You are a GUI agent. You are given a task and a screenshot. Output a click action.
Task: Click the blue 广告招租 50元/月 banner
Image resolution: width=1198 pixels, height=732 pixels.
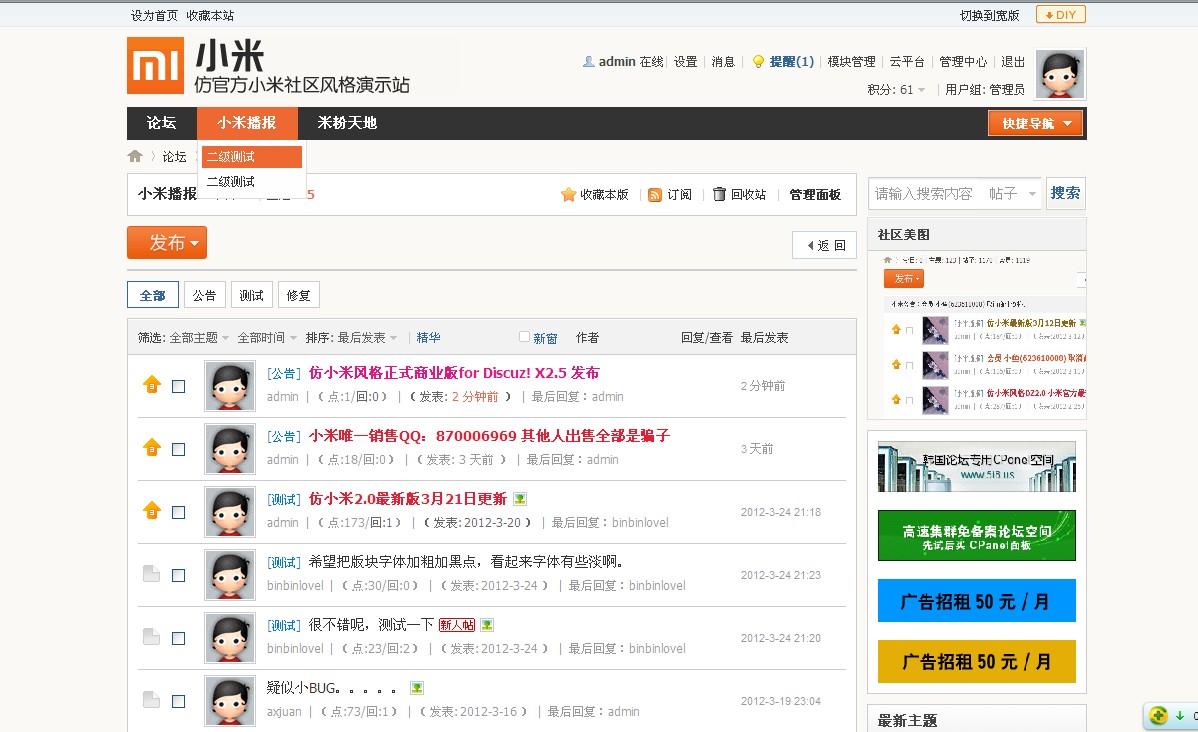pyautogui.click(x=976, y=601)
